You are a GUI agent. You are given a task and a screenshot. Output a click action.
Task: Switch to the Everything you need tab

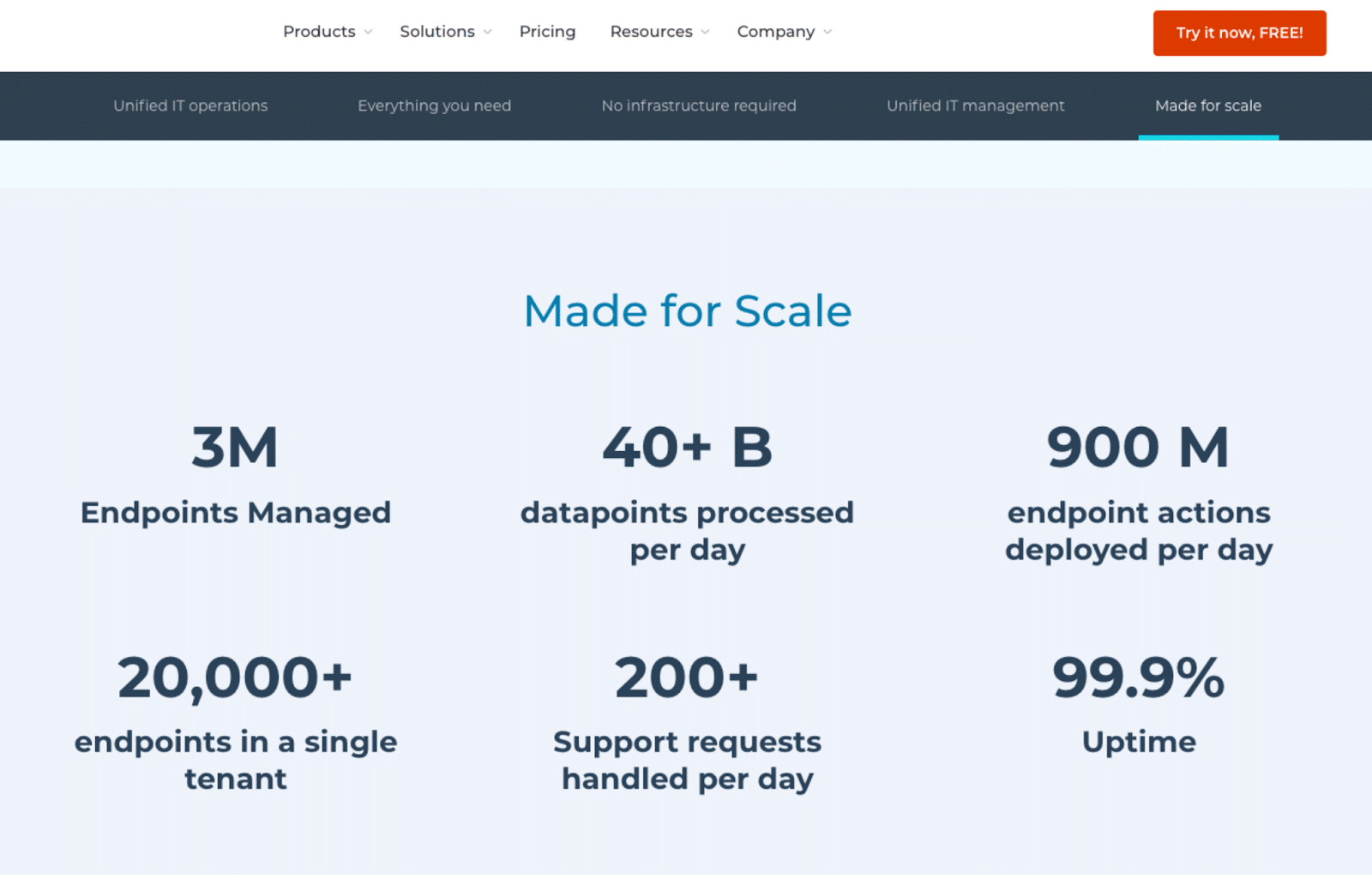click(434, 105)
